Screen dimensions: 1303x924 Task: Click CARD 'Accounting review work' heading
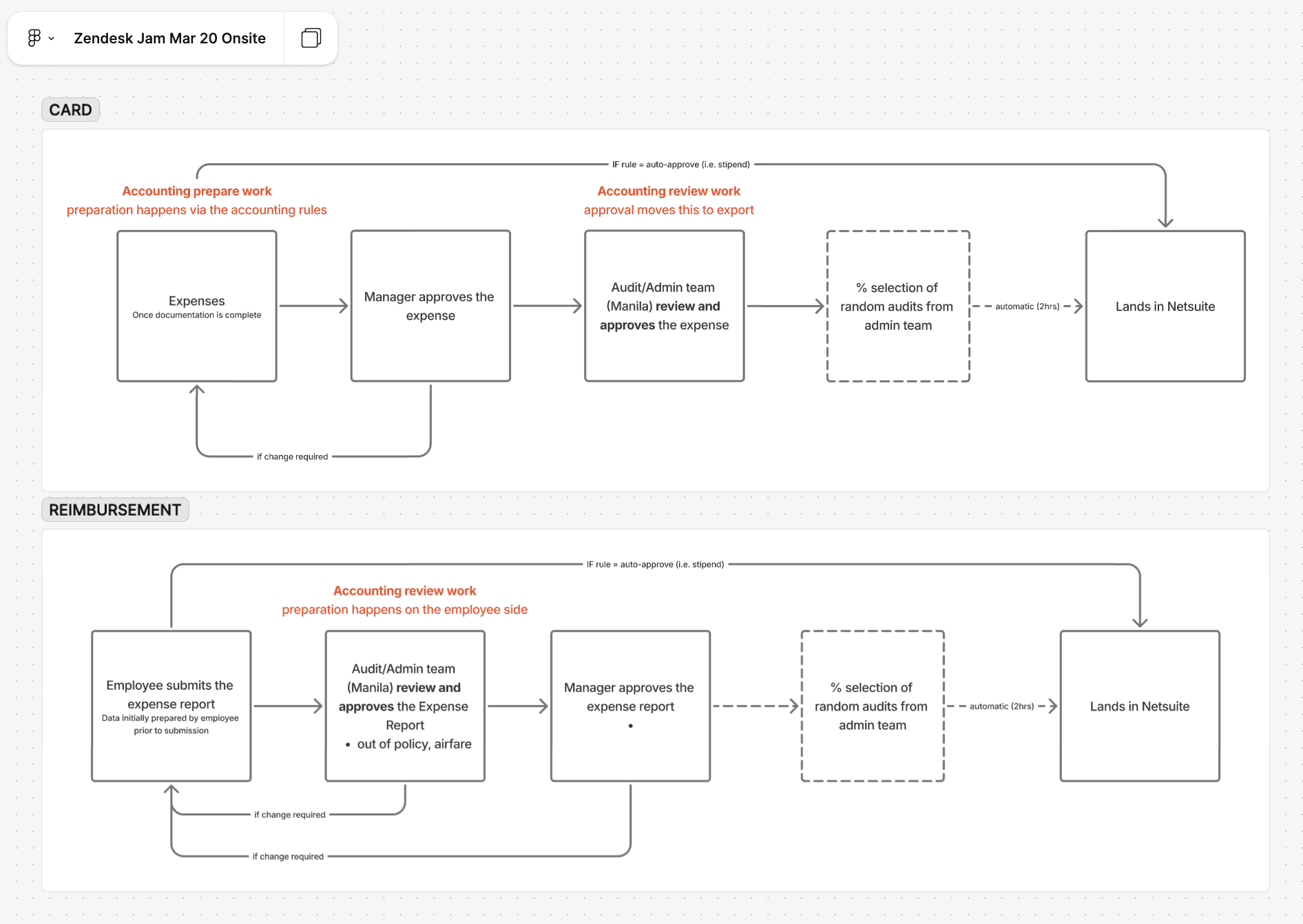pyautogui.click(x=669, y=191)
